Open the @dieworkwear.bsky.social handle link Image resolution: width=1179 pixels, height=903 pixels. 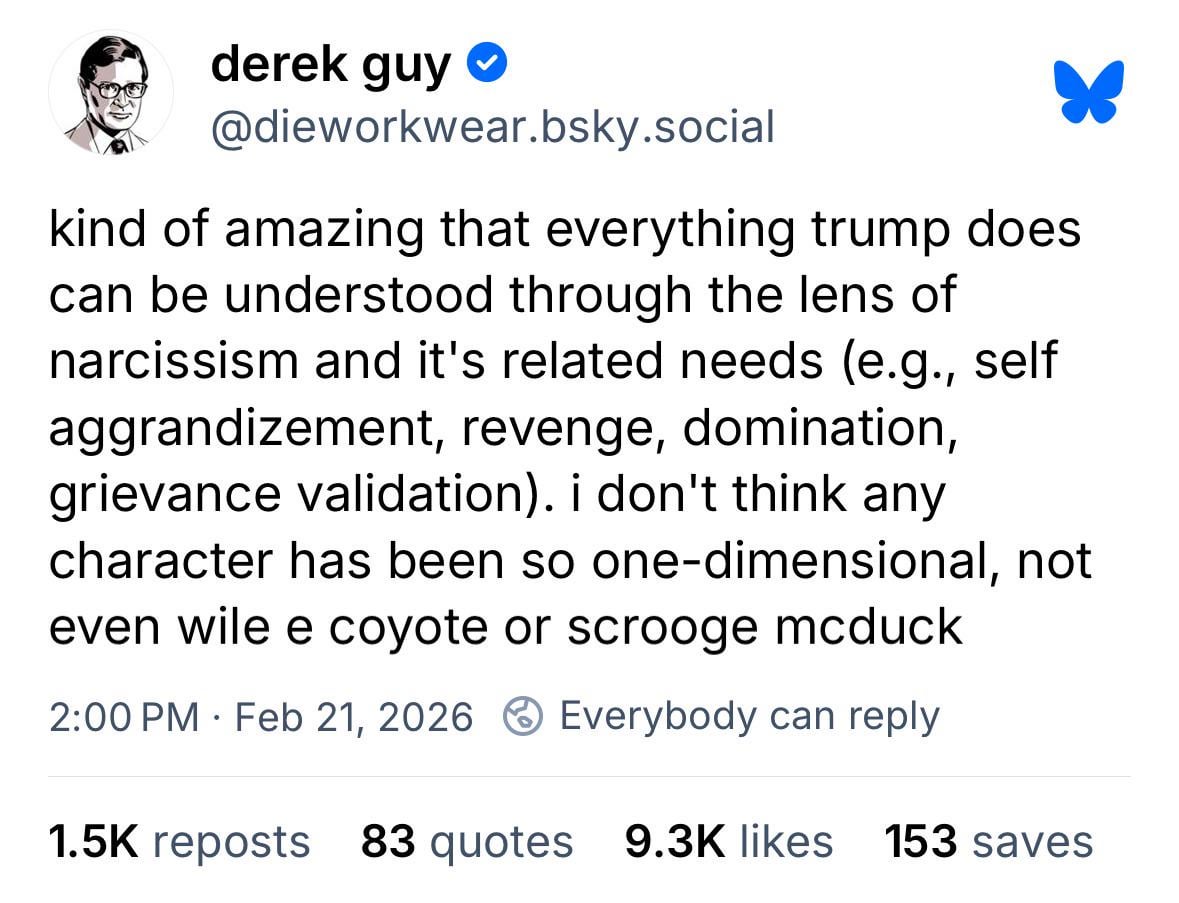492,126
